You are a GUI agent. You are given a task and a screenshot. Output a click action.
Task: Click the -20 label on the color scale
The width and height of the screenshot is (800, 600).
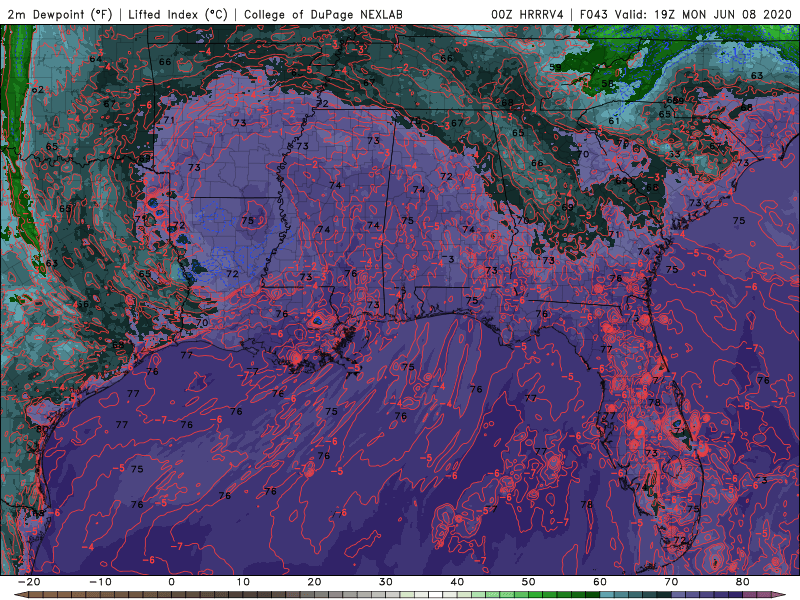point(28,582)
